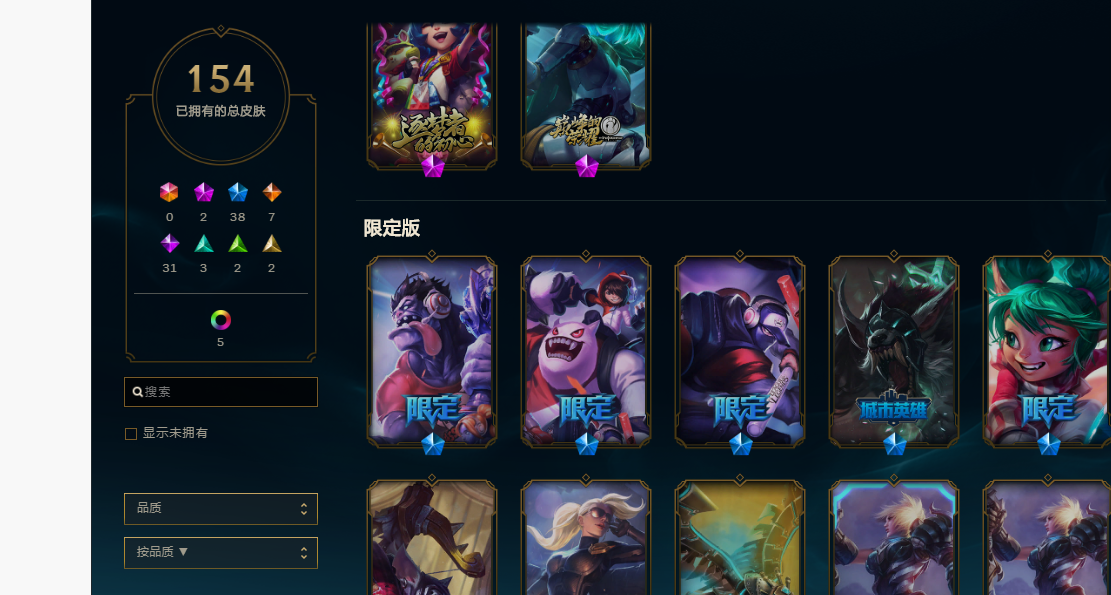The image size is (1111, 595).
Task: Open the 品质 filter dropdown
Action: coord(221,509)
